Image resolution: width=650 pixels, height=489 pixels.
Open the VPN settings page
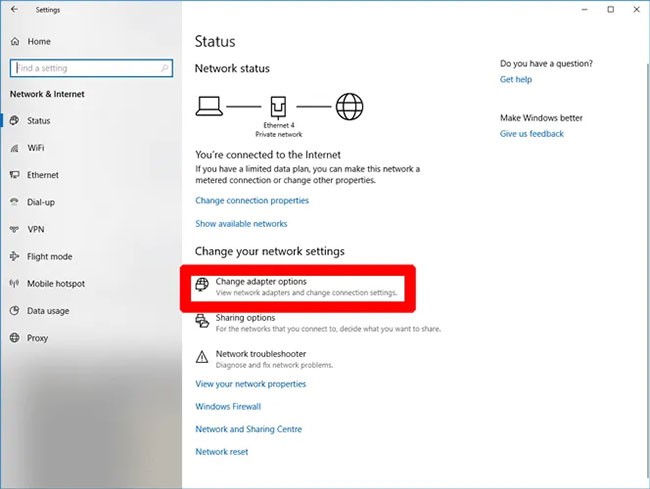[x=36, y=229]
